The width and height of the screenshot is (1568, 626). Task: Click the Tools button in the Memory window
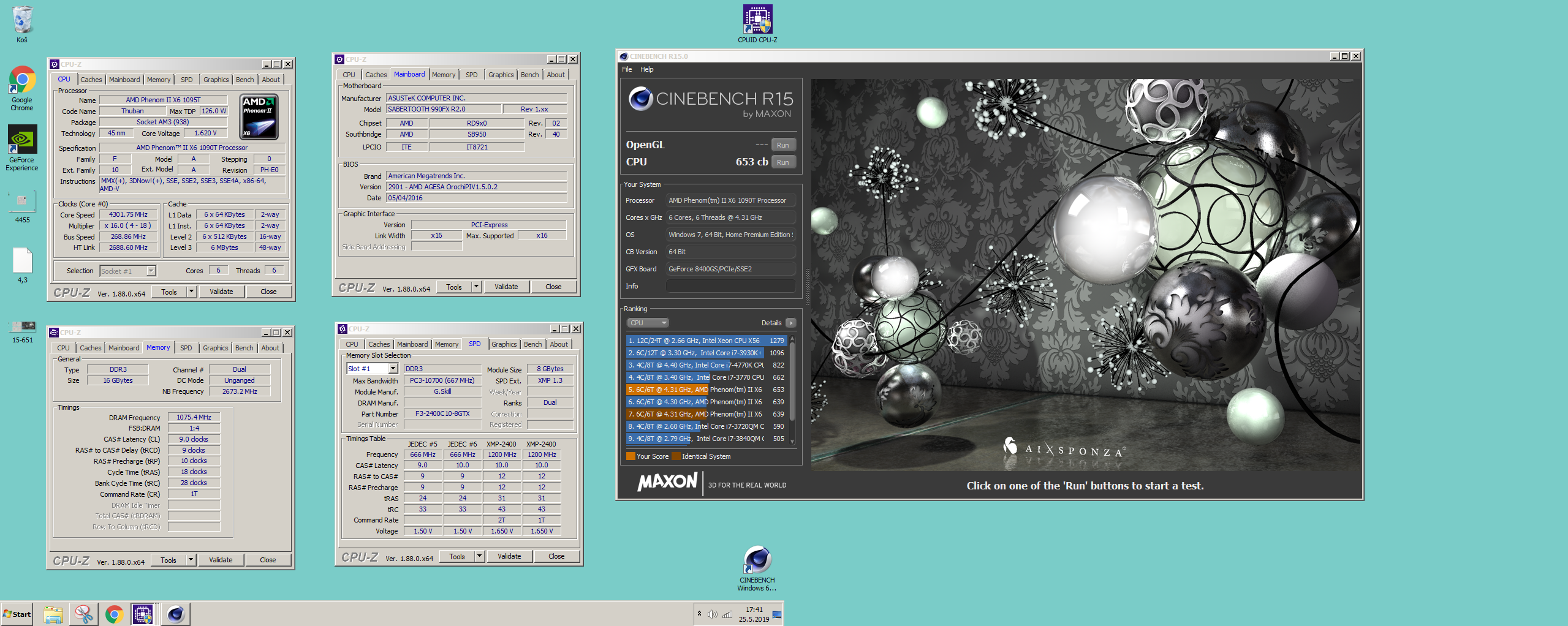[169, 560]
